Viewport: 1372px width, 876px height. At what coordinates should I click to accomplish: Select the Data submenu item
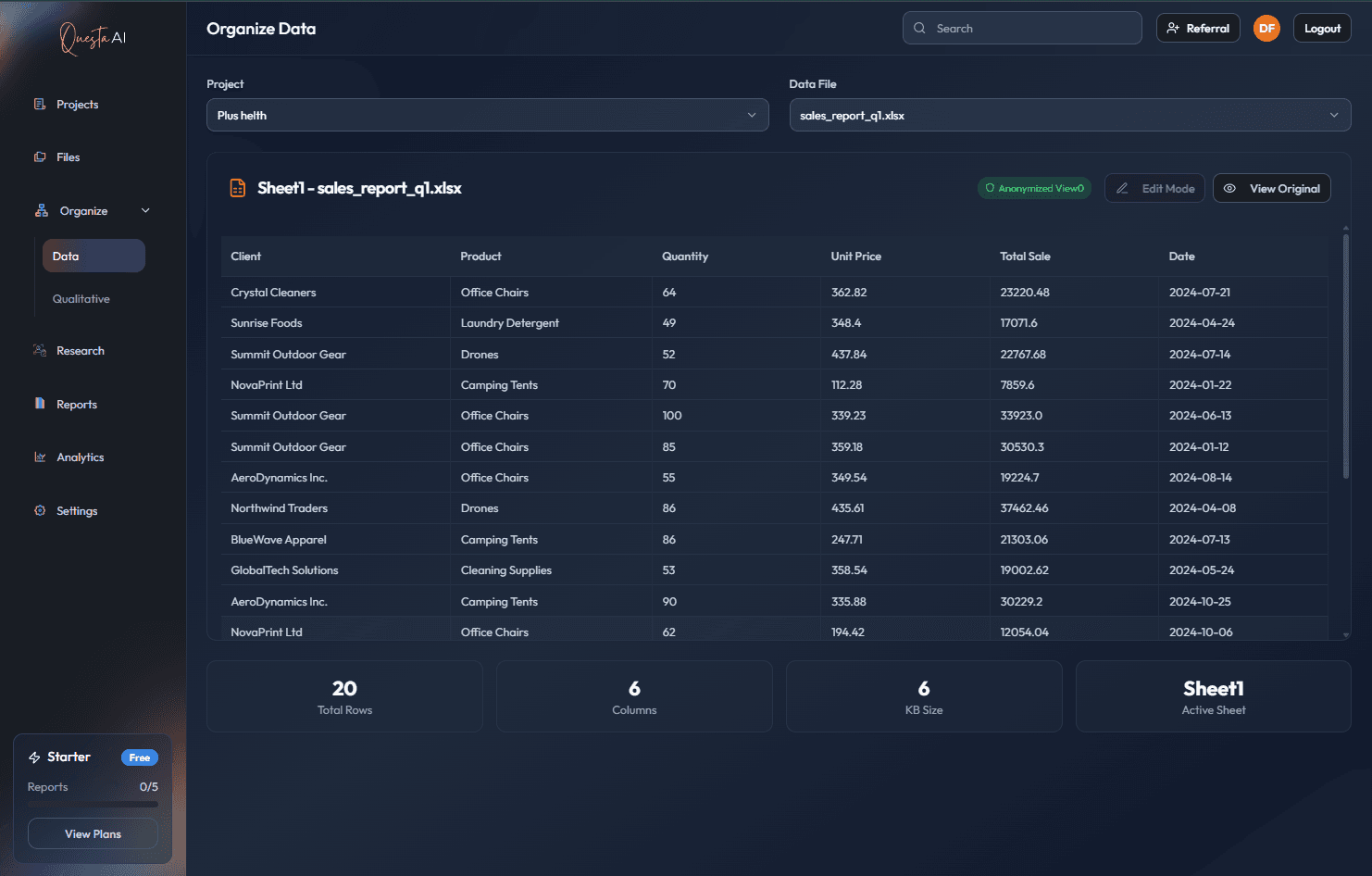click(x=94, y=257)
